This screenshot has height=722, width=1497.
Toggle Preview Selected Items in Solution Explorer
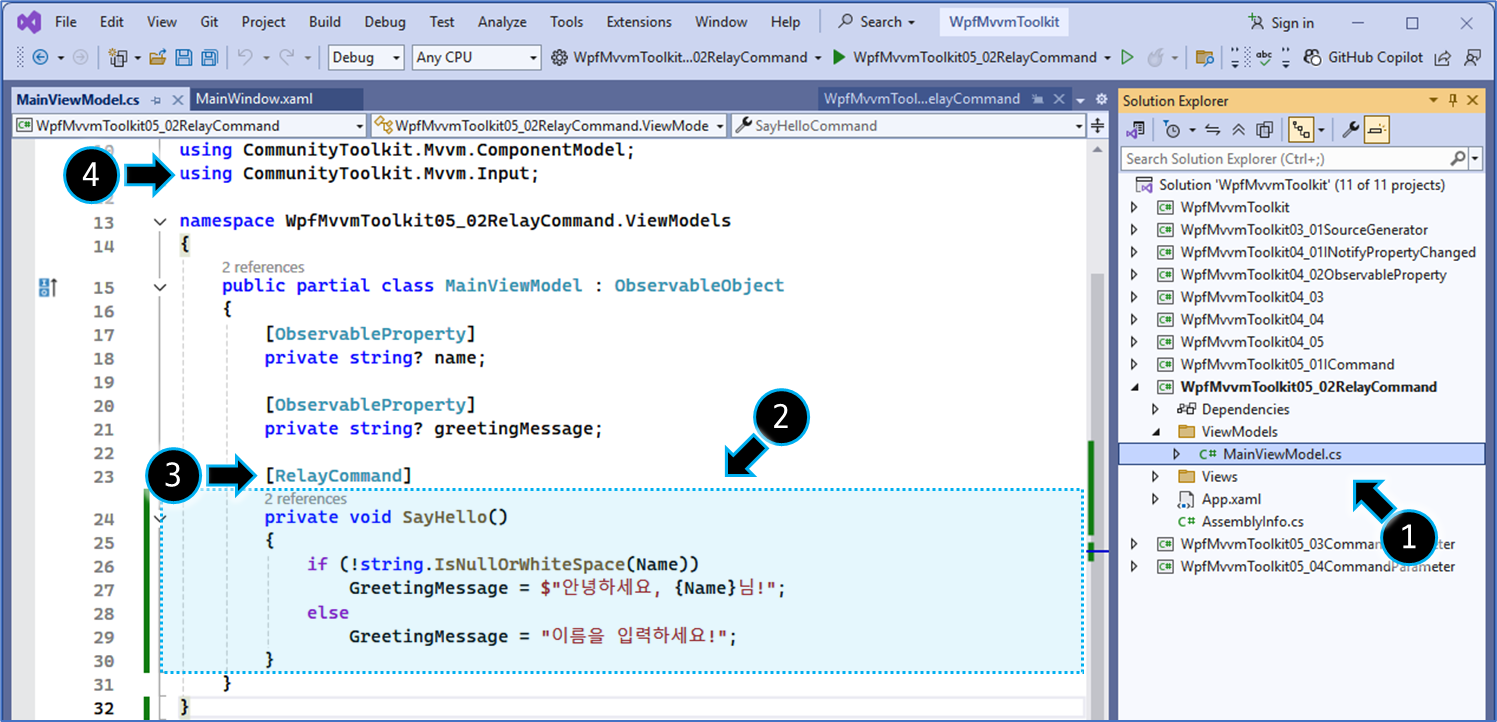coord(1376,130)
